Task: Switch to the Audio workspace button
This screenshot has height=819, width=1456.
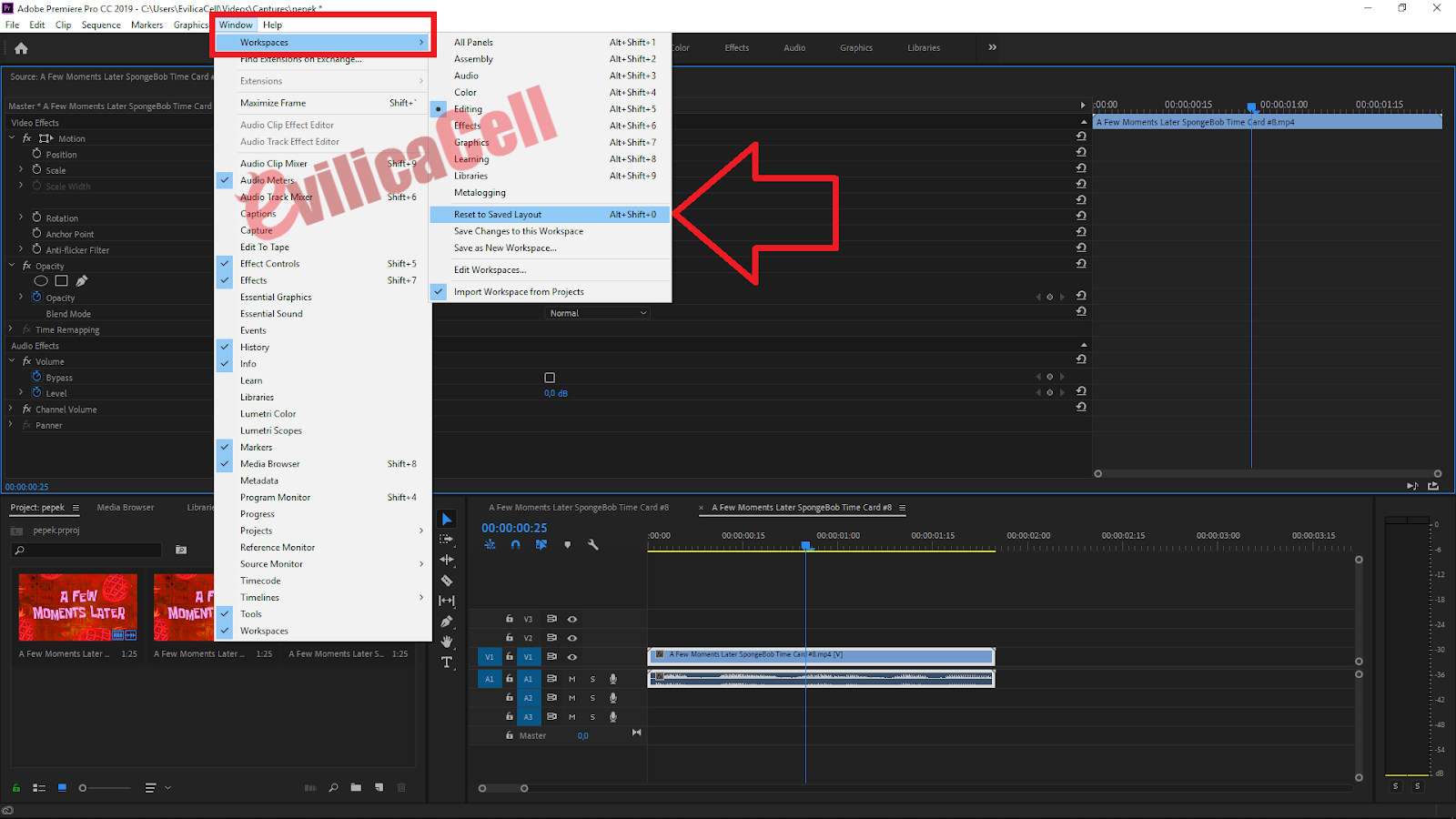Action: pyautogui.click(x=794, y=47)
